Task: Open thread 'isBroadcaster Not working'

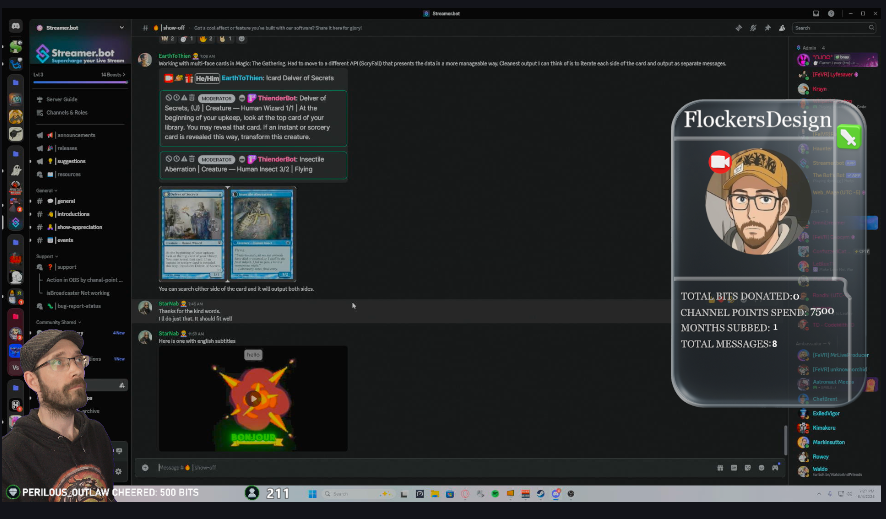Action: coord(78,293)
